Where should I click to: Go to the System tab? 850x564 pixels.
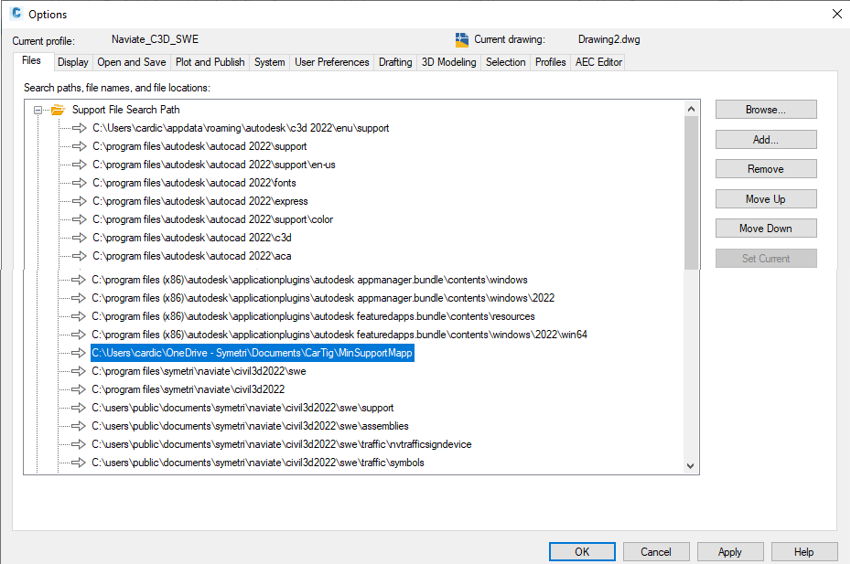[269, 62]
